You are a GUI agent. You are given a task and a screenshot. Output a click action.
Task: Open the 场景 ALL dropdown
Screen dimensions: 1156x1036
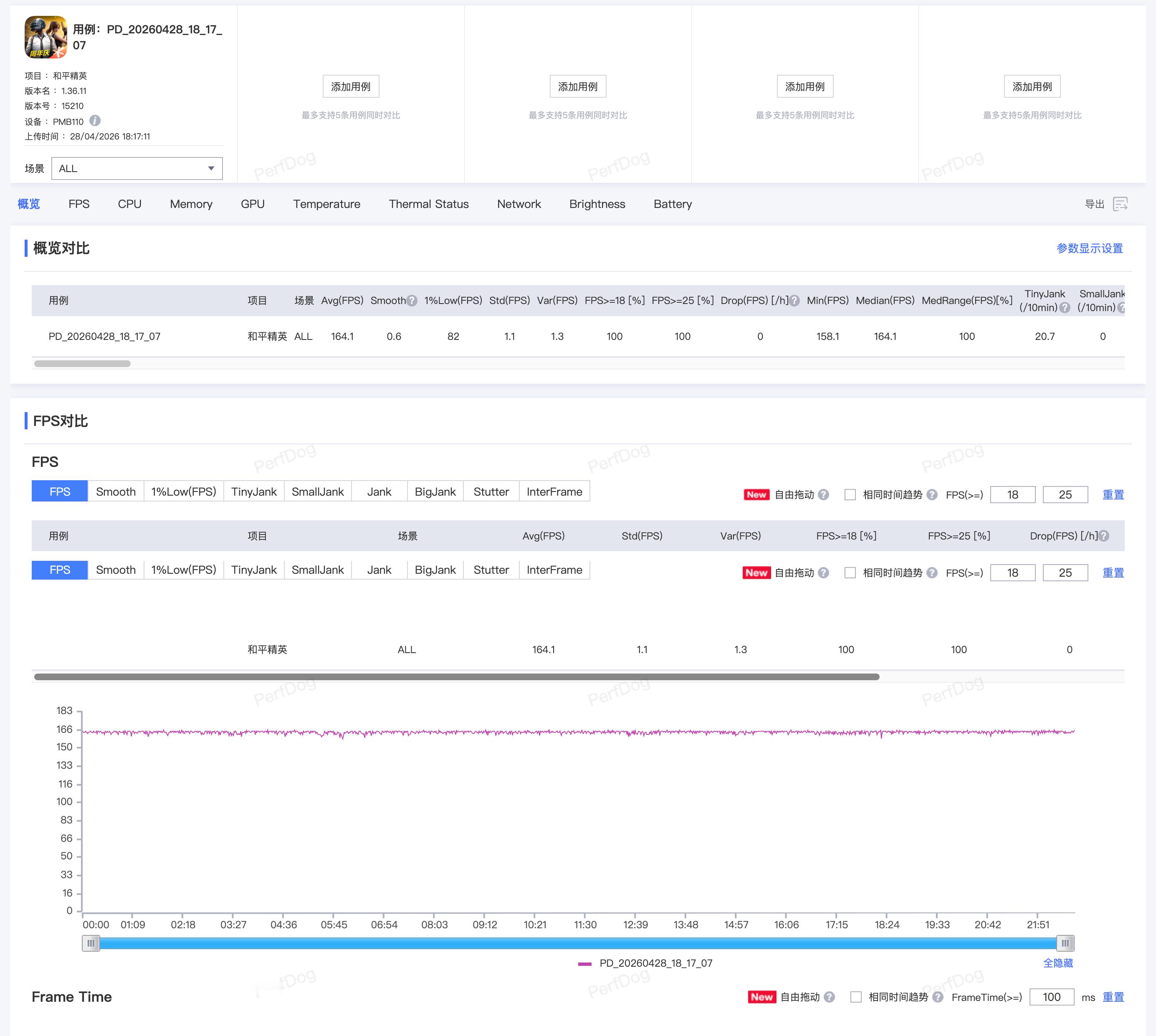[x=137, y=169]
